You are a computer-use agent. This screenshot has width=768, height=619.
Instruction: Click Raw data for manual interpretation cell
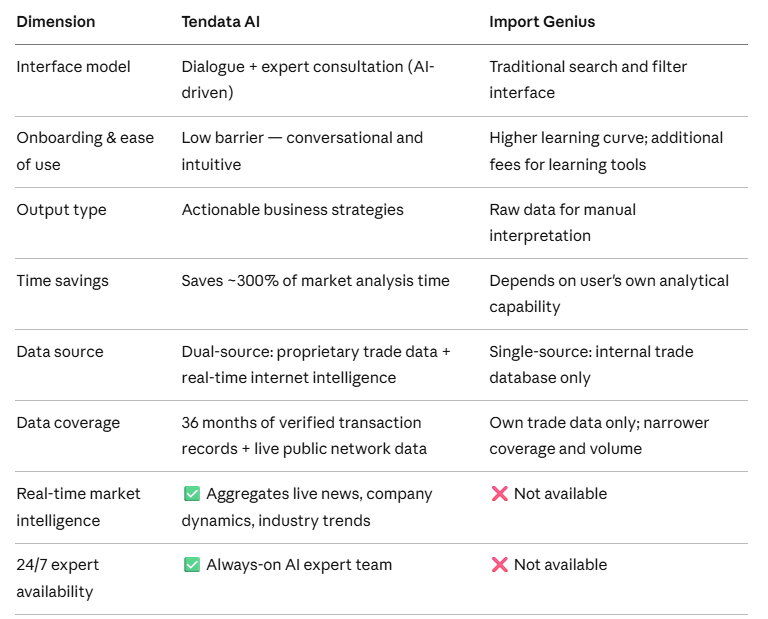coord(563,222)
